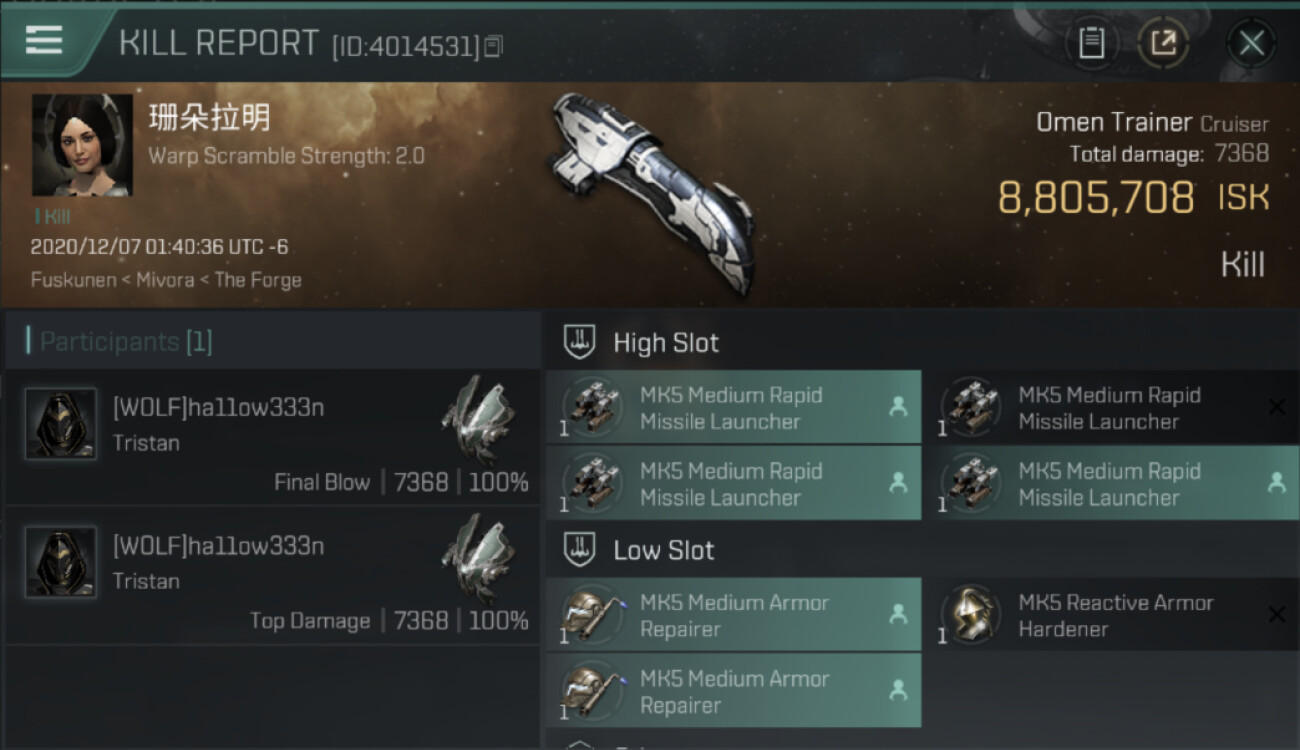Share the kill report externally

click(1163, 42)
